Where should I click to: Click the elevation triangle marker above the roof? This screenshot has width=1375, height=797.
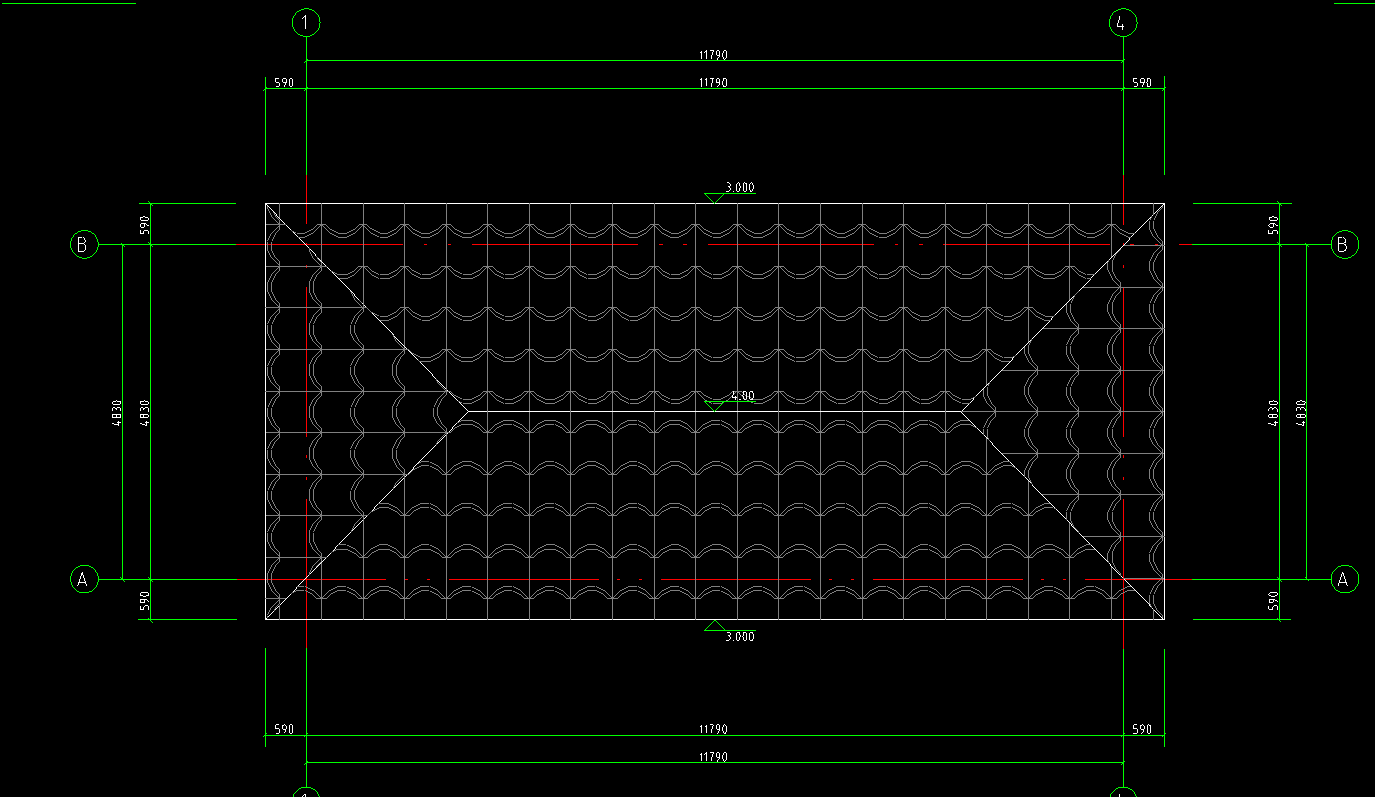tap(714, 197)
